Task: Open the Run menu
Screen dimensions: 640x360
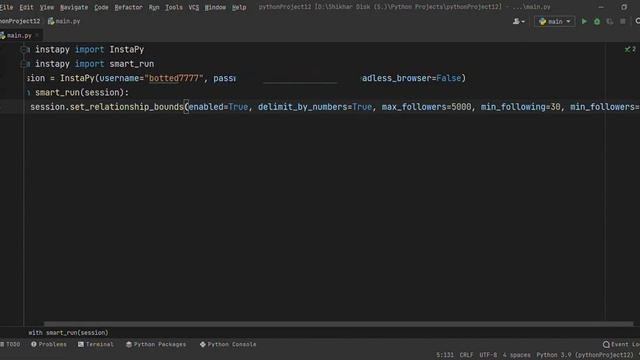Action: click(x=154, y=7)
